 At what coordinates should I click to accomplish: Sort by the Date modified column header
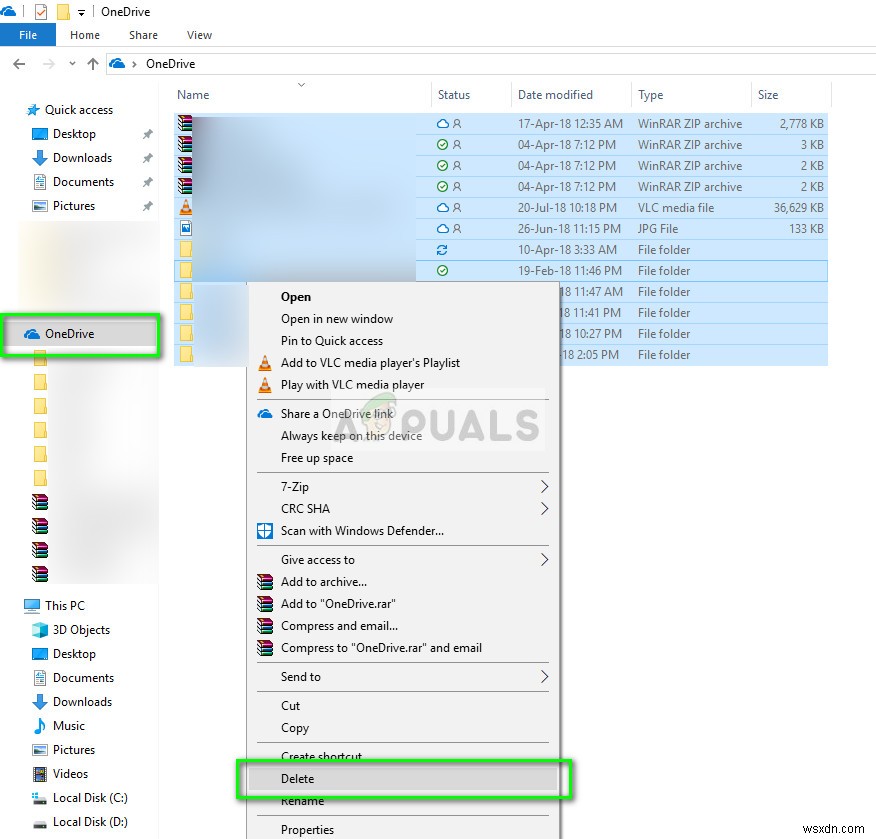pos(555,95)
